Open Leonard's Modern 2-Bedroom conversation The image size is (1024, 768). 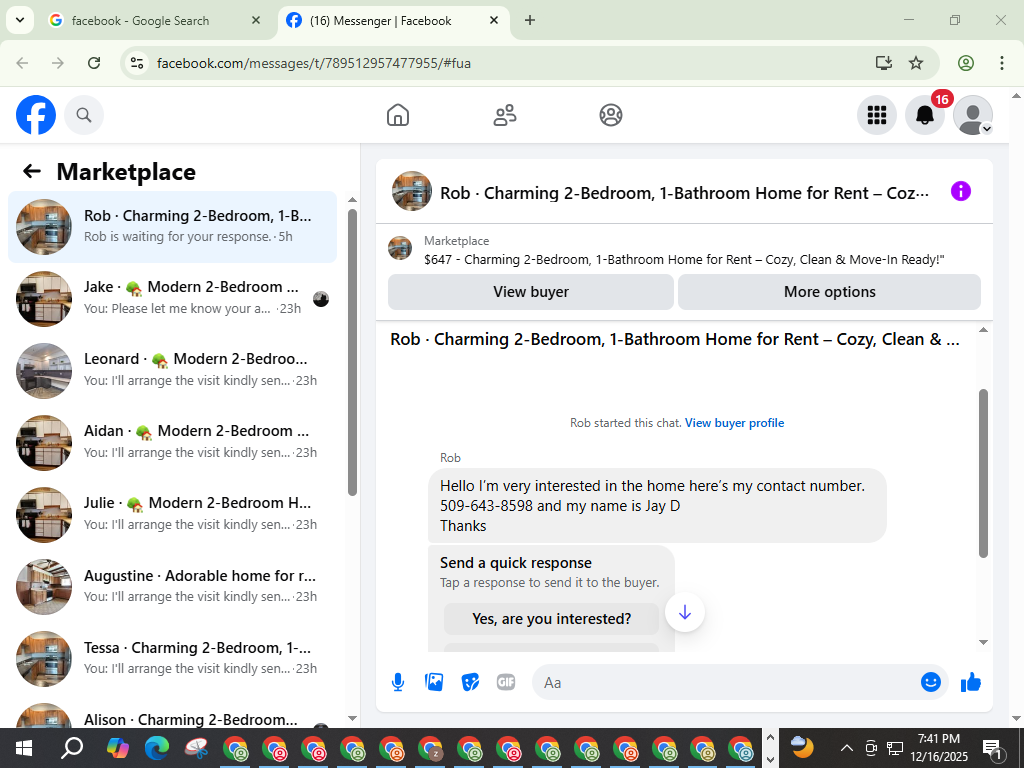(x=172, y=370)
